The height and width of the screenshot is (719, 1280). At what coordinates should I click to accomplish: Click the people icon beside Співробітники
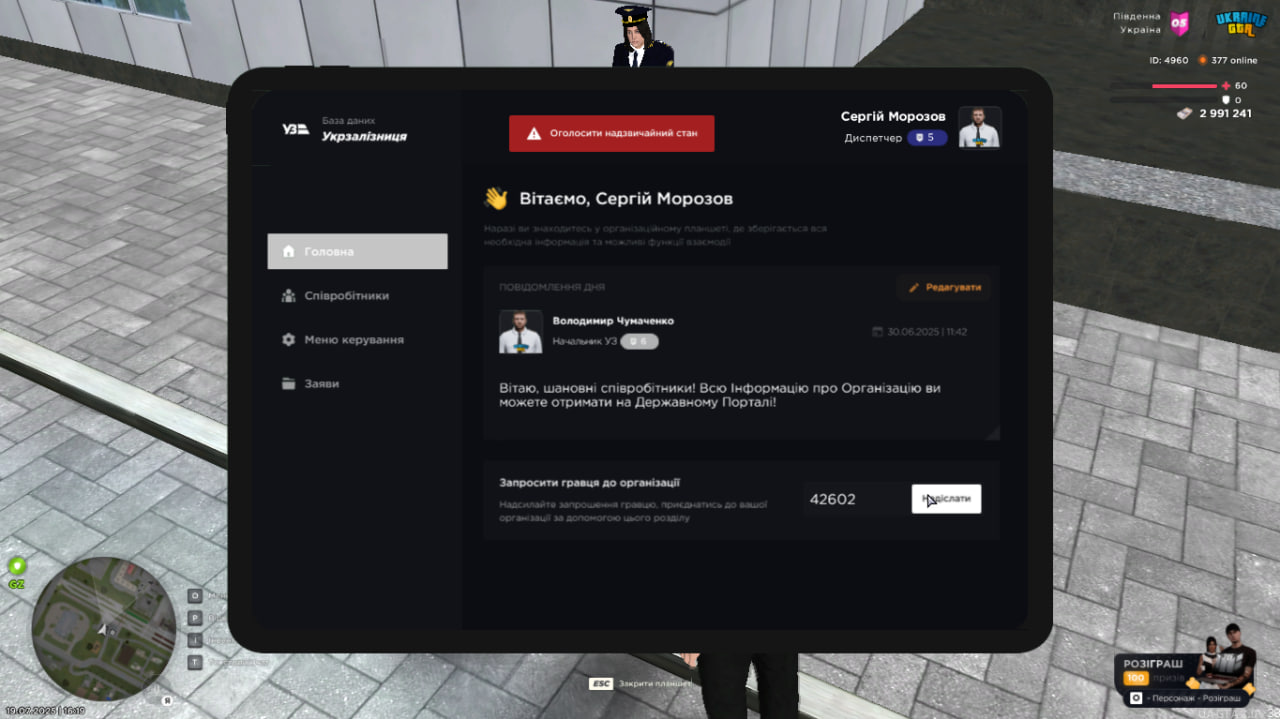(289, 295)
